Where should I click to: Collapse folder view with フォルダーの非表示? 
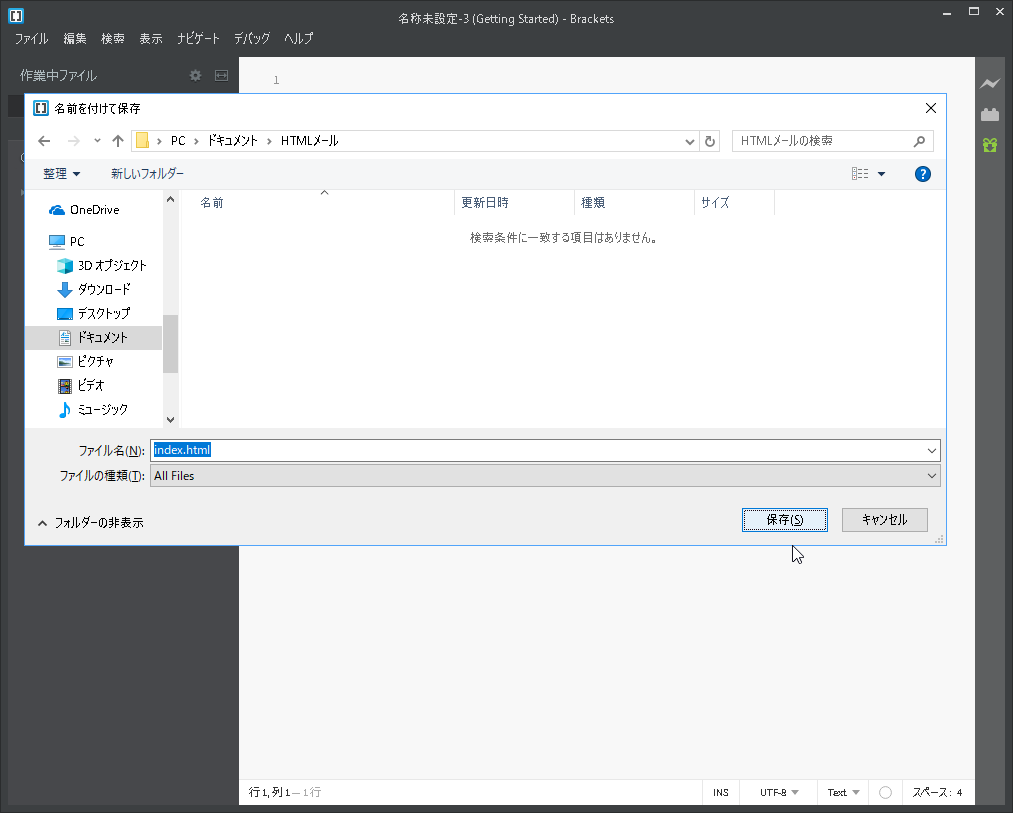(x=90, y=522)
